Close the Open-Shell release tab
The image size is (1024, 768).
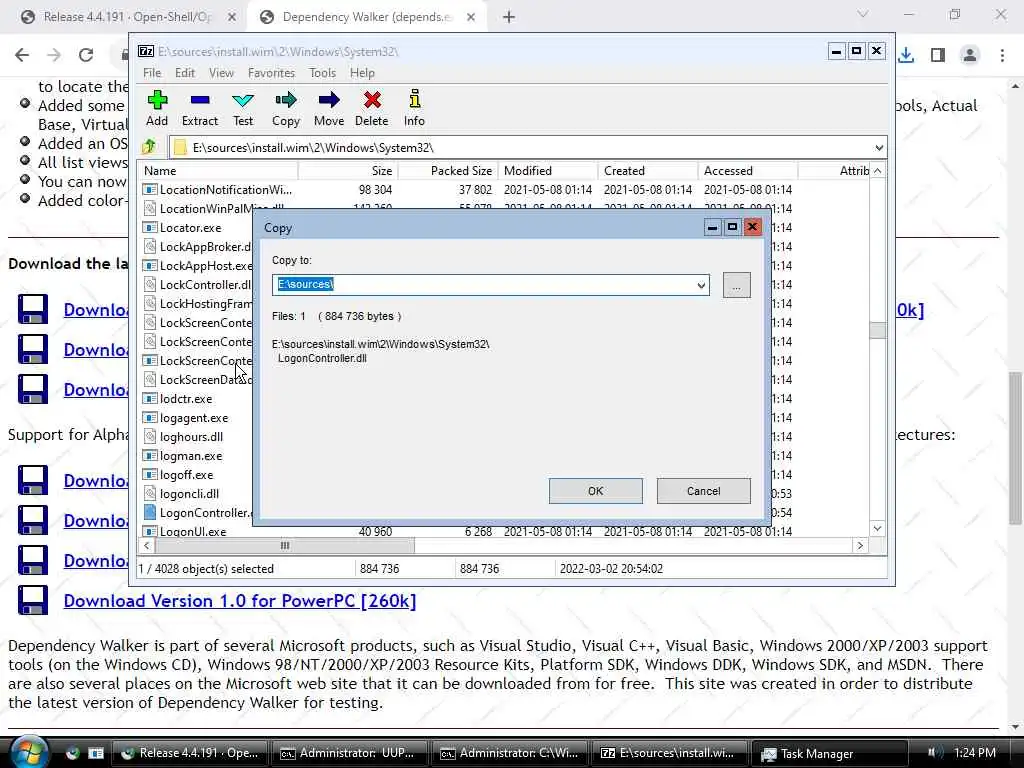(x=232, y=17)
